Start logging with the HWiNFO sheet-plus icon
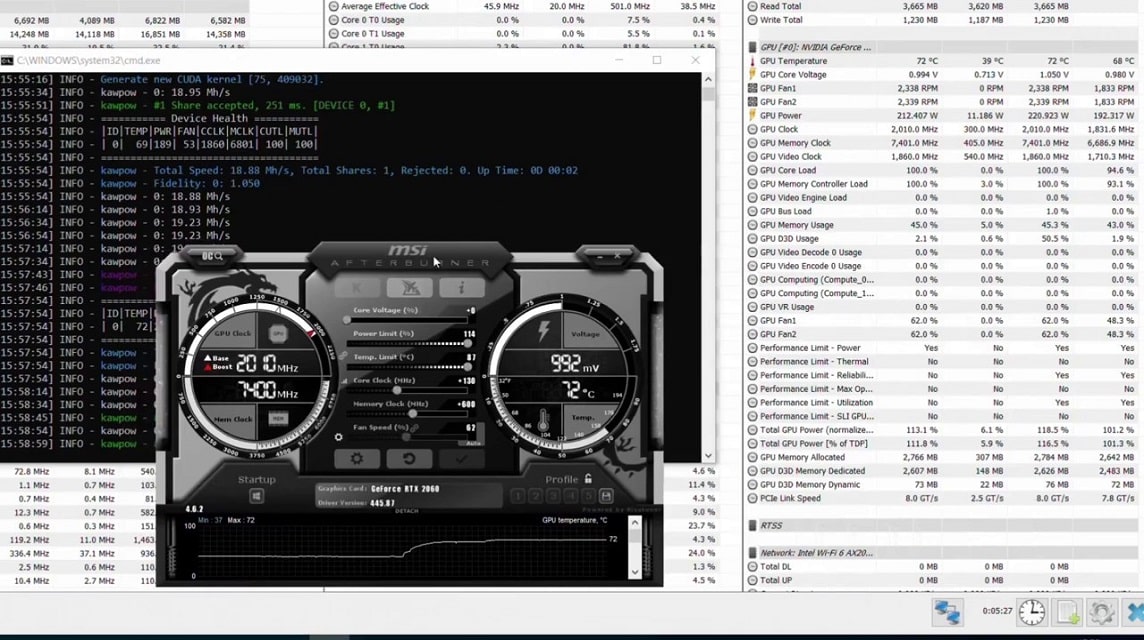Viewport: 1144px width, 640px height. pos(1068,612)
